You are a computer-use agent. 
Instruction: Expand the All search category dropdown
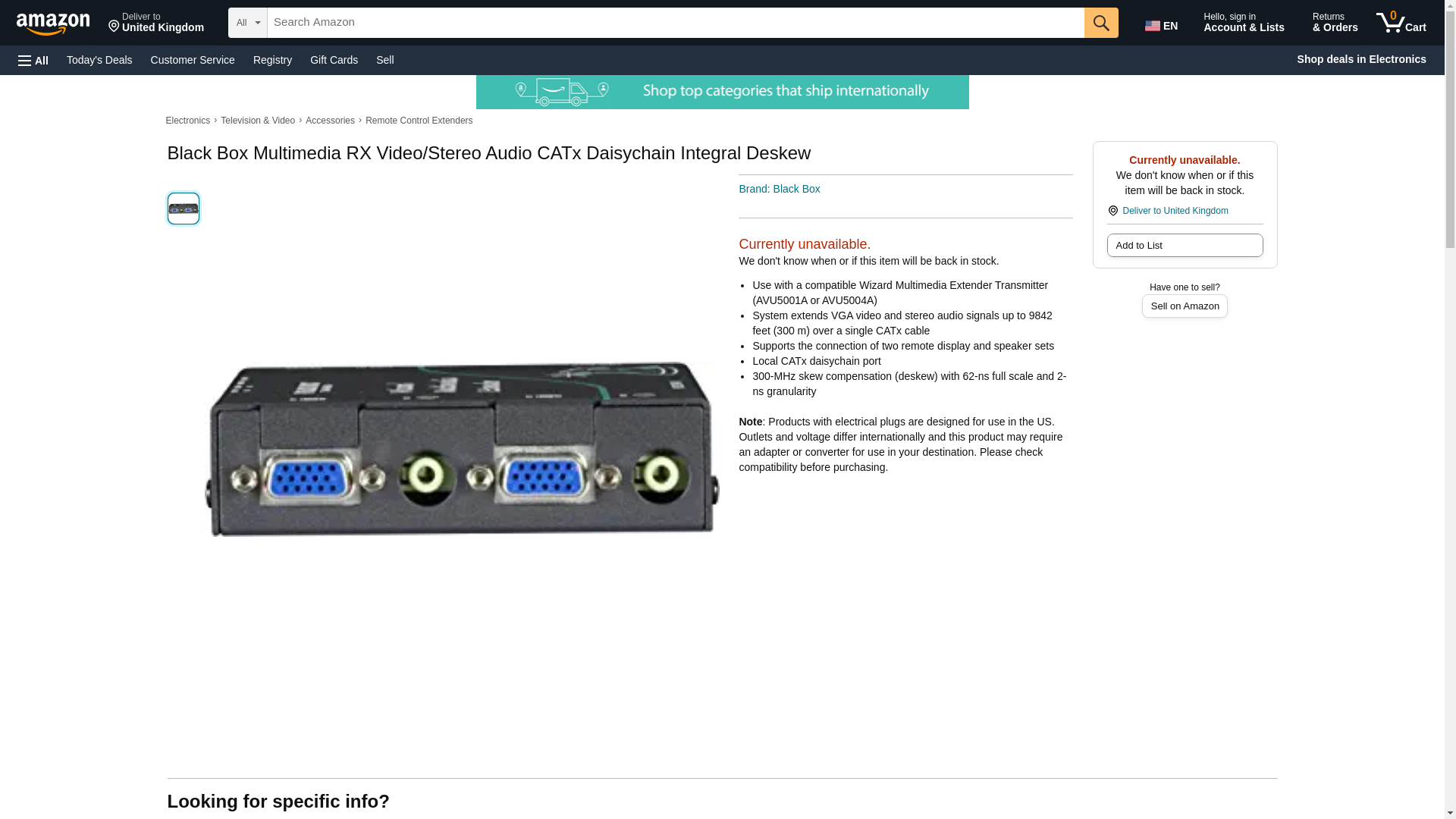(x=248, y=23)
